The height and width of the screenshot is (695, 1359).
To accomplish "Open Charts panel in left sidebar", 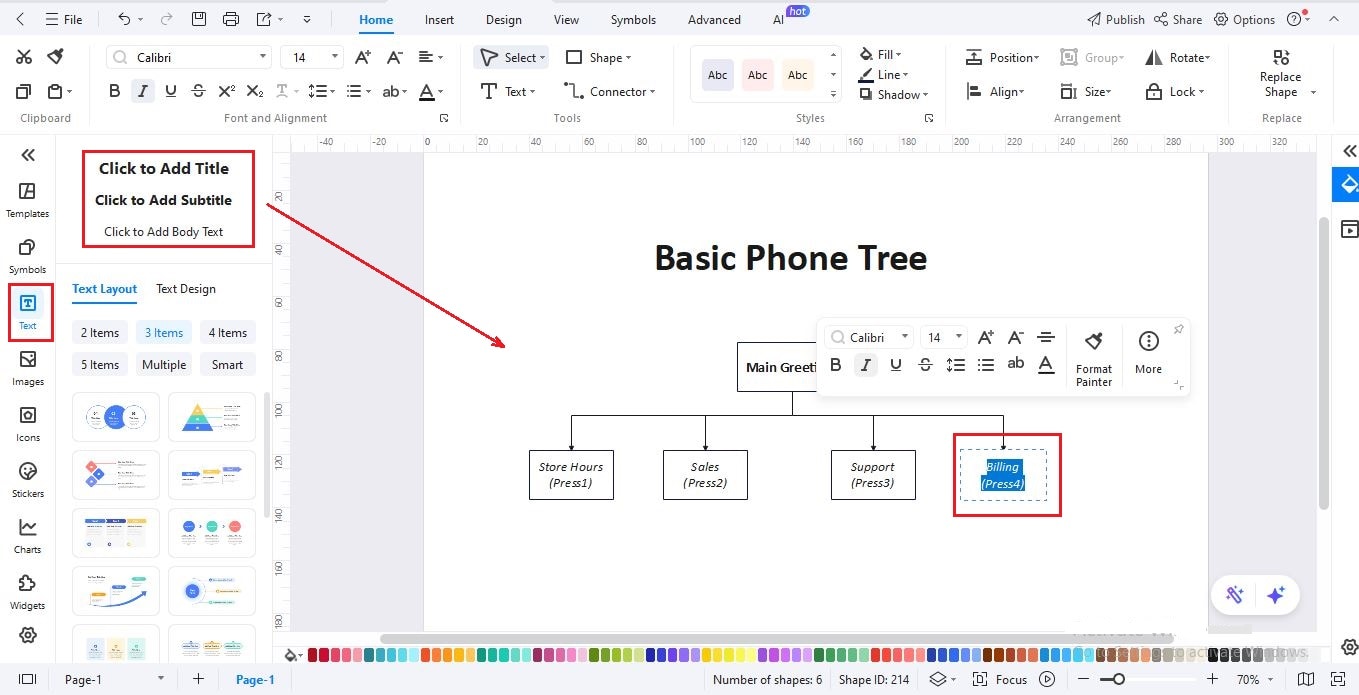I will [27, 536].
